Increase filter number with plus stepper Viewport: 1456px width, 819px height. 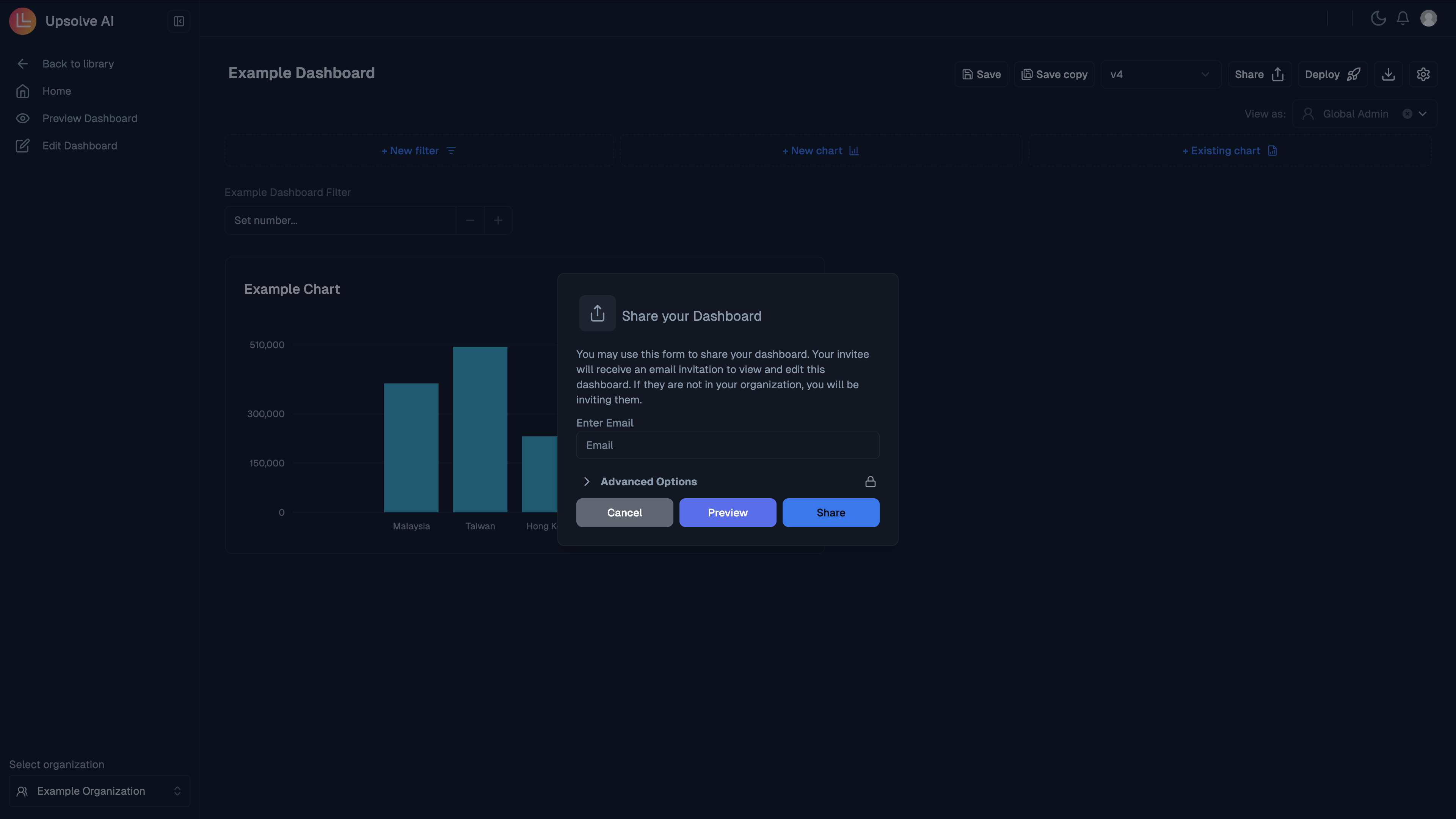click(x=498, y=220)
